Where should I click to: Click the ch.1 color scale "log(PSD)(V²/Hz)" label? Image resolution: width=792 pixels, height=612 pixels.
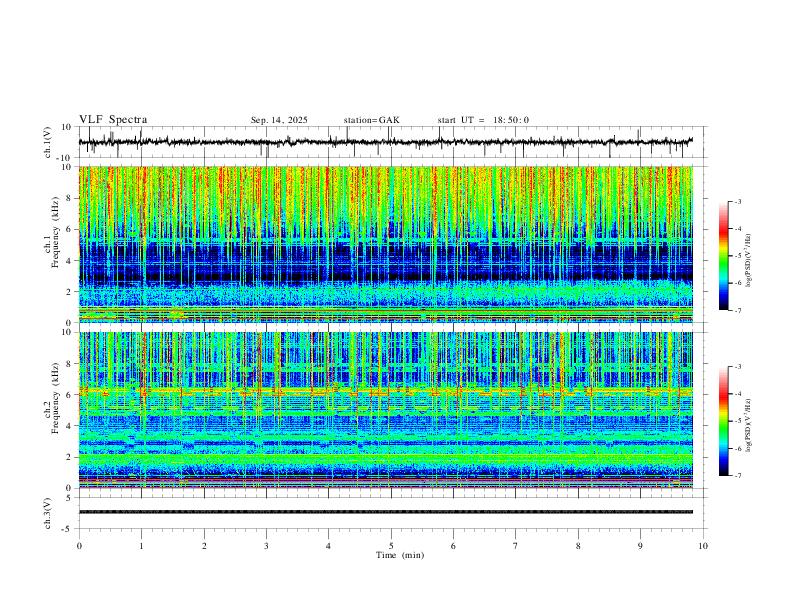tap(749, 261)
